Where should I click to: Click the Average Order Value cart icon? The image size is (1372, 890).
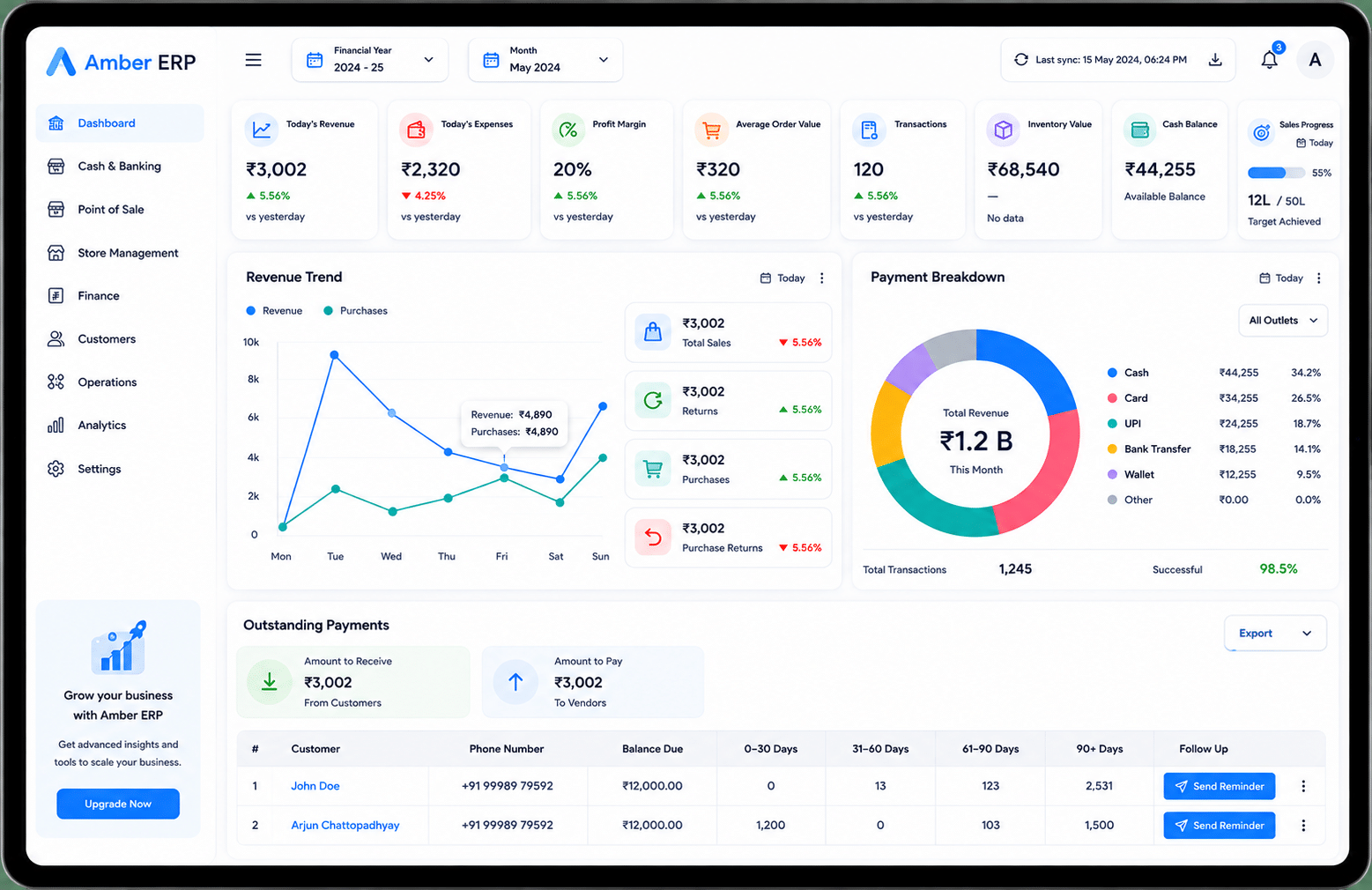711,130
